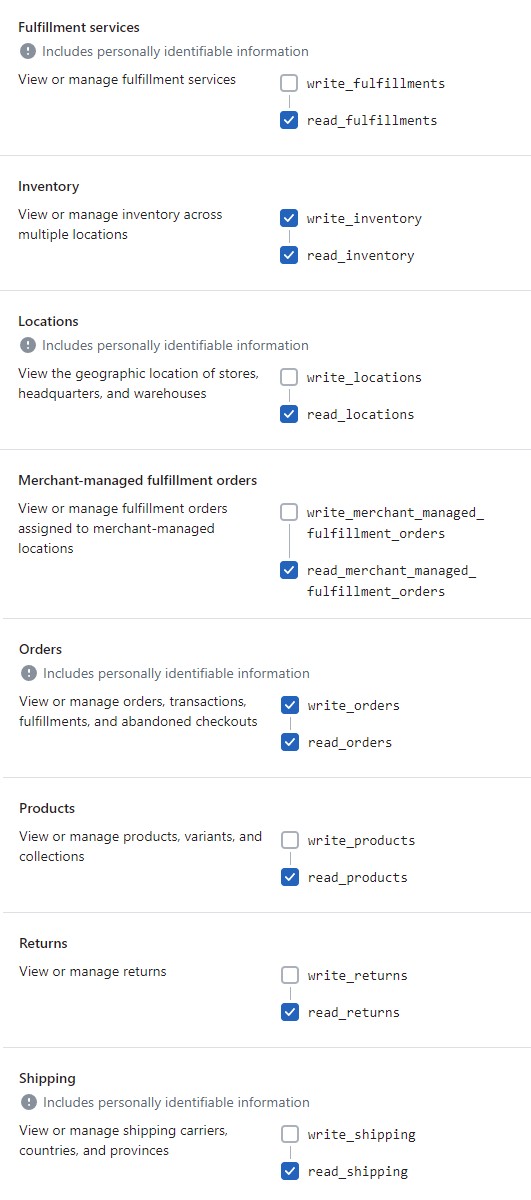Toggle the read_orders checkbox
The image size is (531, 1200).
tap(290, 742)
